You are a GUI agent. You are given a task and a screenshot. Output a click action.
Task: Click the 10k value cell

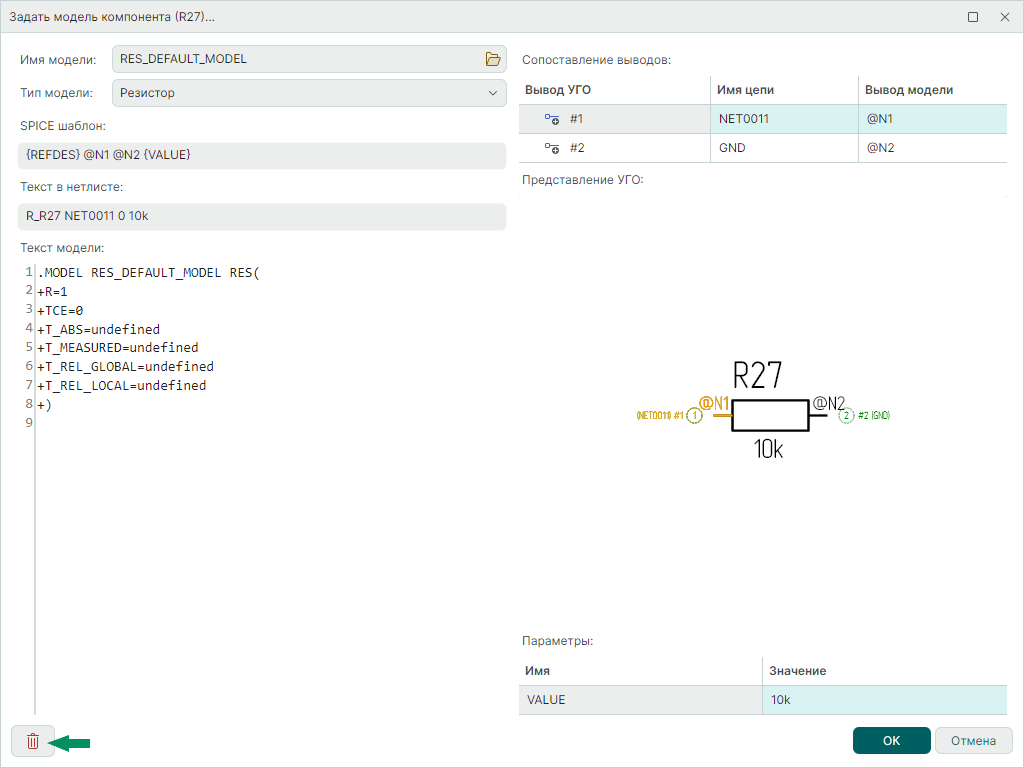tap(884, 700)
